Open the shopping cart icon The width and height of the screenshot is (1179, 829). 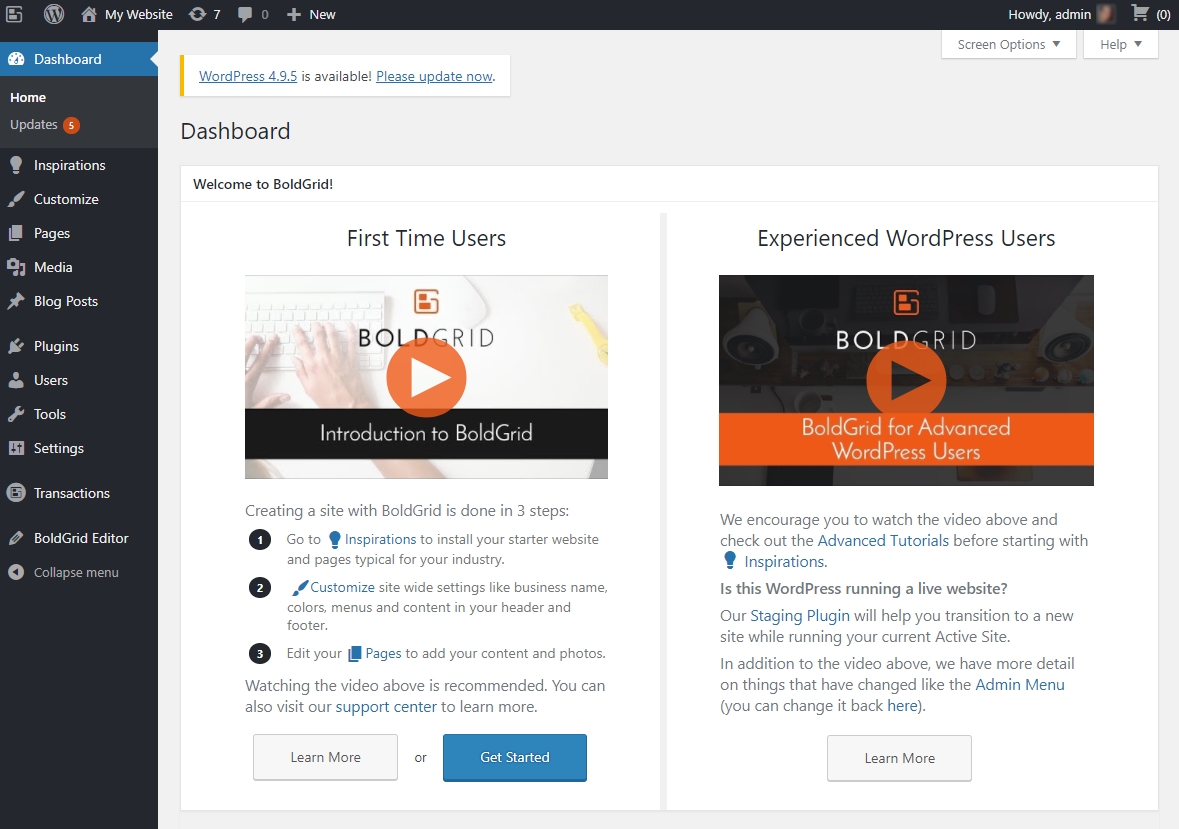coord(1140,14)
